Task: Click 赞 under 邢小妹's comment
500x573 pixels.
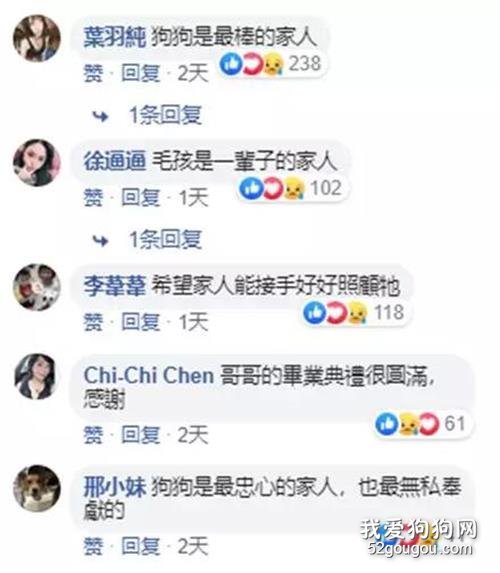Action: (x=93, y=546)
